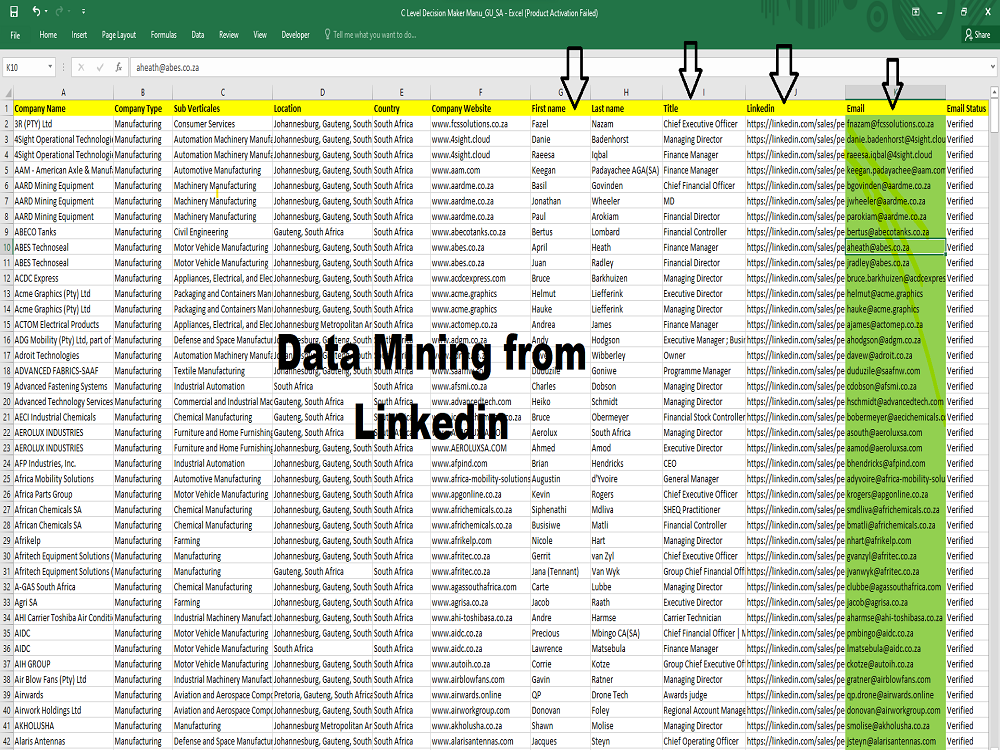Switch to the Home tab
The height and width of the screenshot is (750, 1000).
pyautogui.click(x=48, y=34)
